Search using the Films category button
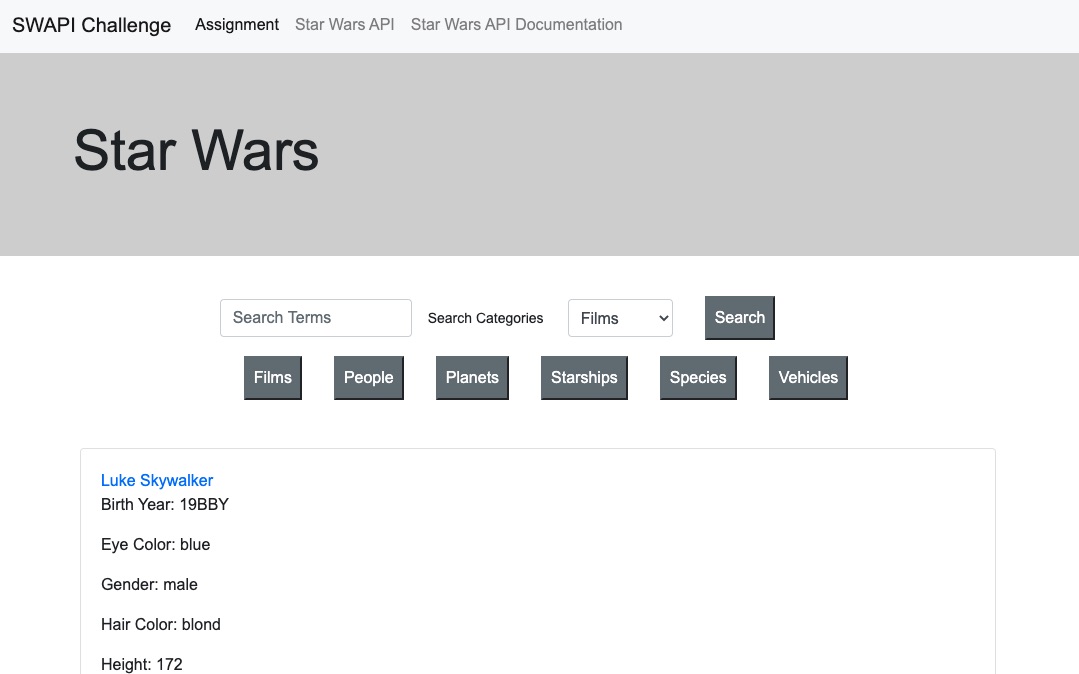 272,377
